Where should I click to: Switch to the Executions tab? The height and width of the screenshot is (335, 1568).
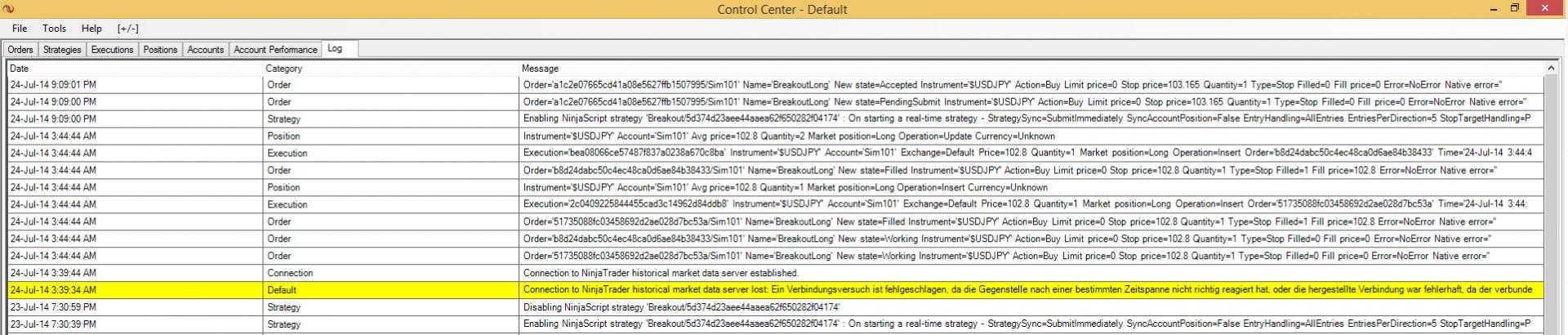click(x=112, y=50)
